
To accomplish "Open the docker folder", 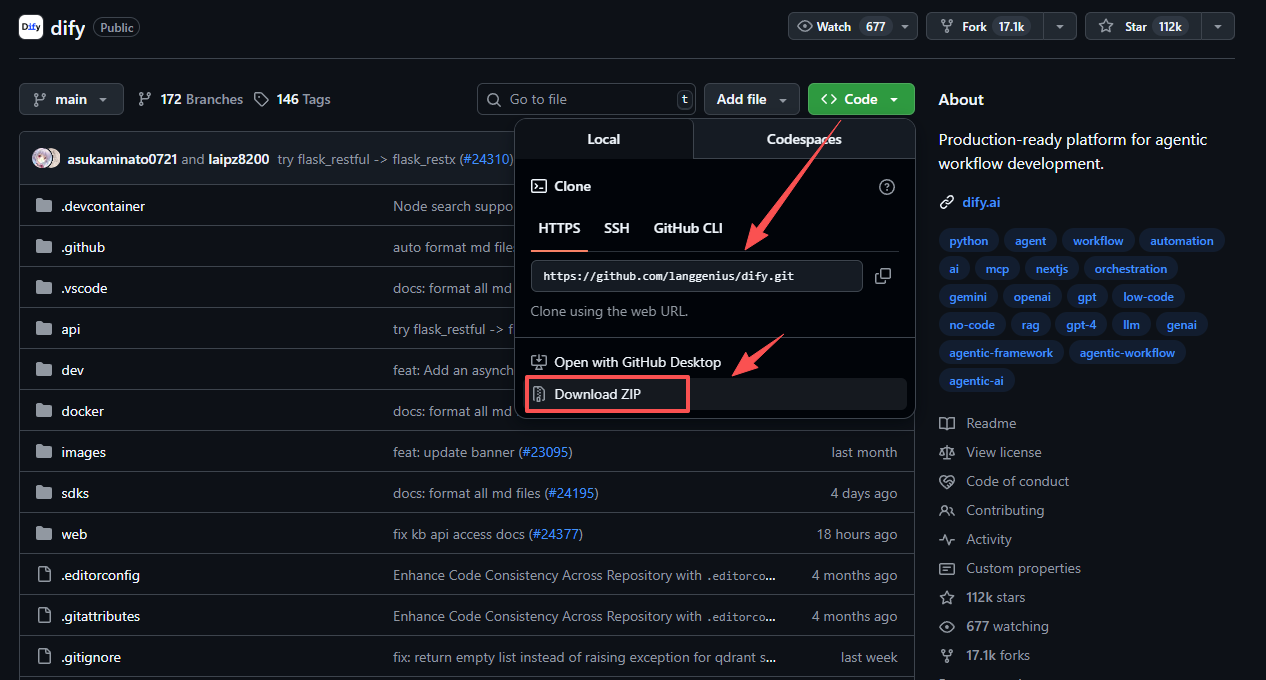I will pos(82,411).
